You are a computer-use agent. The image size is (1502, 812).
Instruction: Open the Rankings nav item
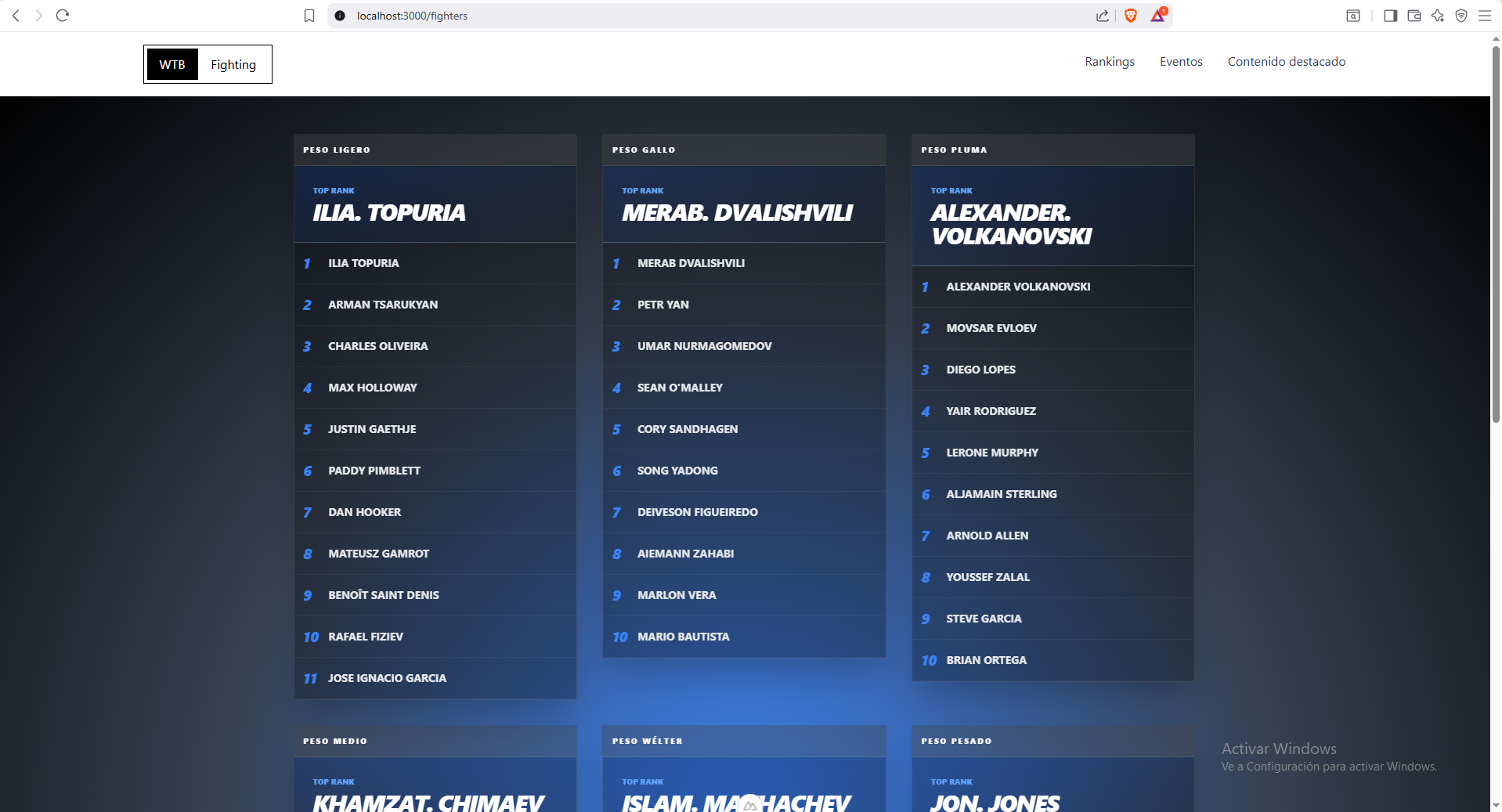[1109, 62]
